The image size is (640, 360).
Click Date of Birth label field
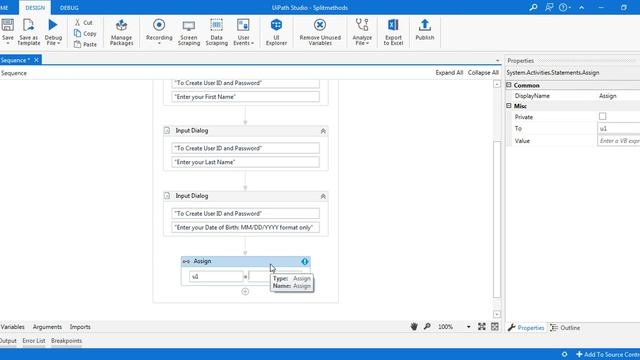coord(245,227)
